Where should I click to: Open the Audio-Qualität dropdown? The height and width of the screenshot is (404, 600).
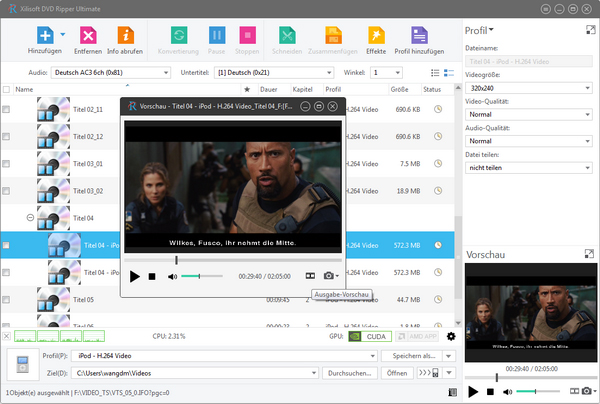pyautogui.click(x=528, y=141)
